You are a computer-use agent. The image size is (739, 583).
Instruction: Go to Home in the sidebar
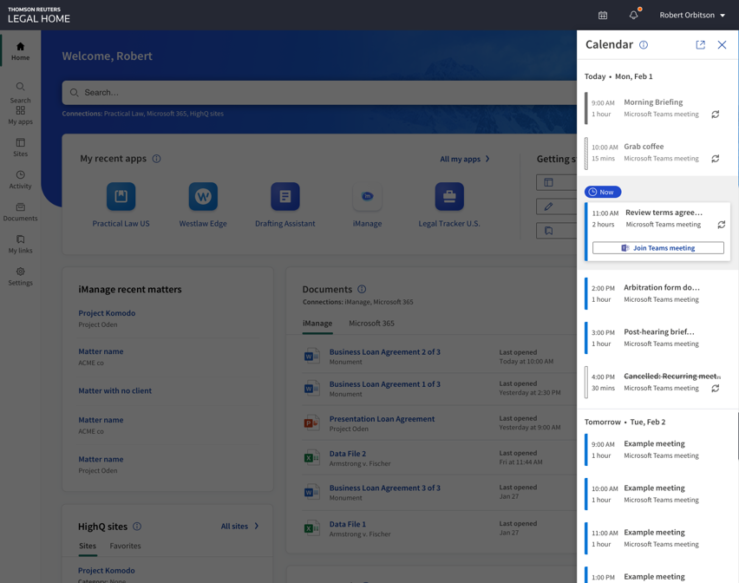pyautogui.click(x=20, y=51)
